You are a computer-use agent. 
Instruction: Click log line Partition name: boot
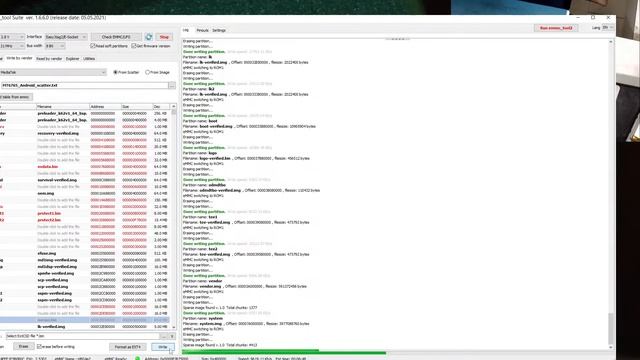pyautogui.click(x=200, y=121)
